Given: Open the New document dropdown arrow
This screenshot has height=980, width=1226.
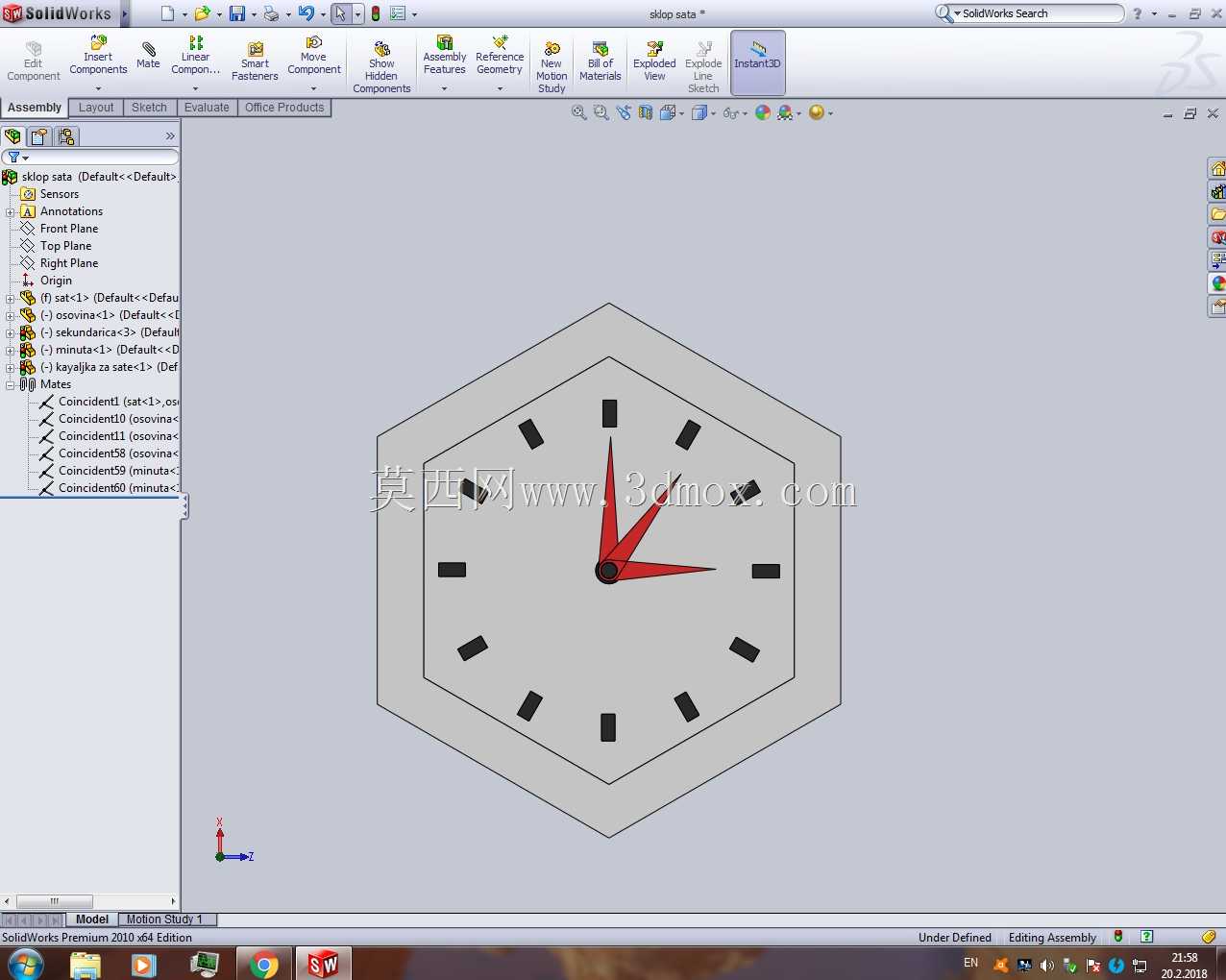Looking at the screenshot, I should tap(184, 14).
